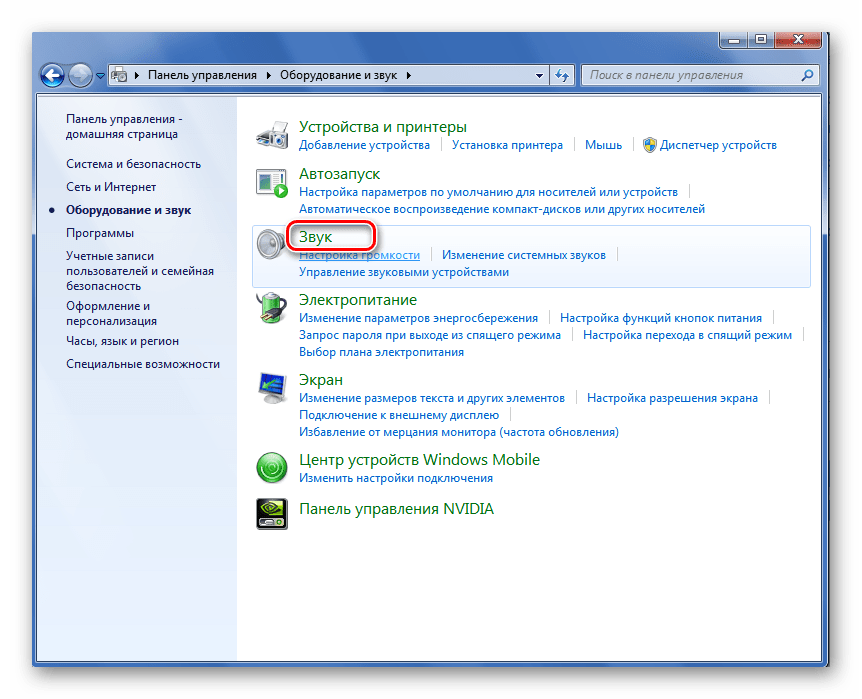Screen dimensions: 862x699
Task: Open the Power Options battery icon
Action: tap(272, 307)
